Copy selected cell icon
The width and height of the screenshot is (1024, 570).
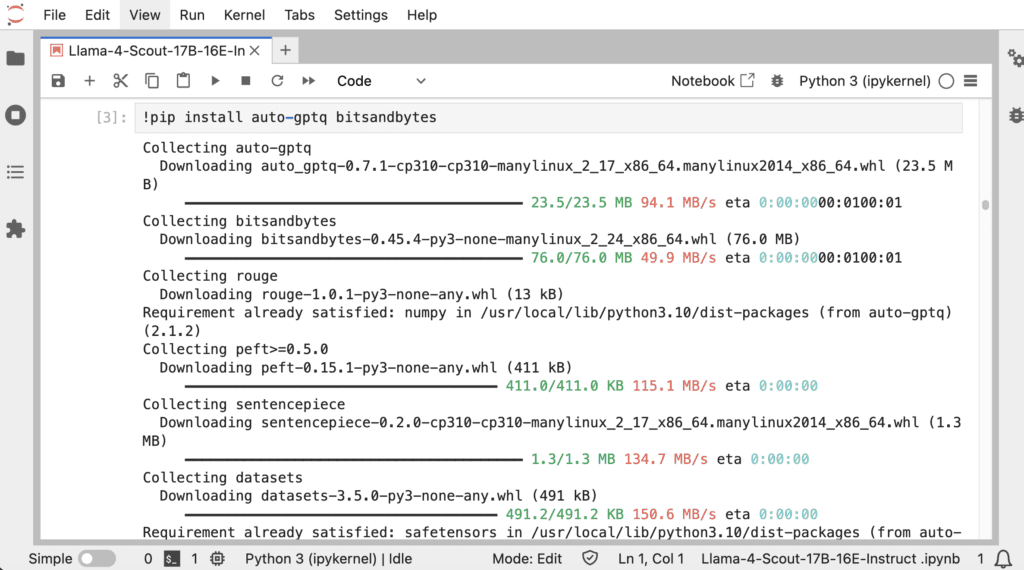[x=152, y=81]
